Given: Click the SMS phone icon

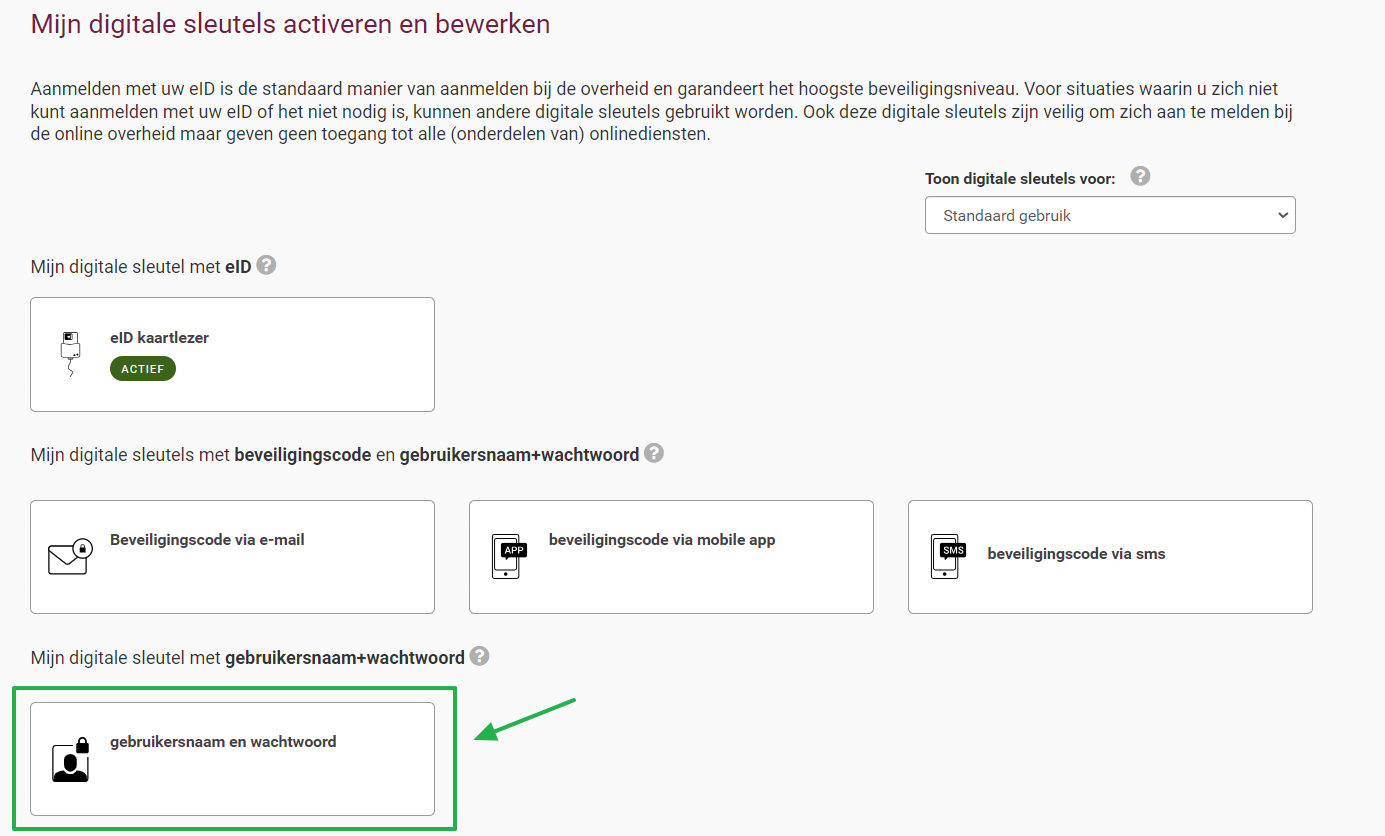Looking at the screenshot, I should click(945, 557).
